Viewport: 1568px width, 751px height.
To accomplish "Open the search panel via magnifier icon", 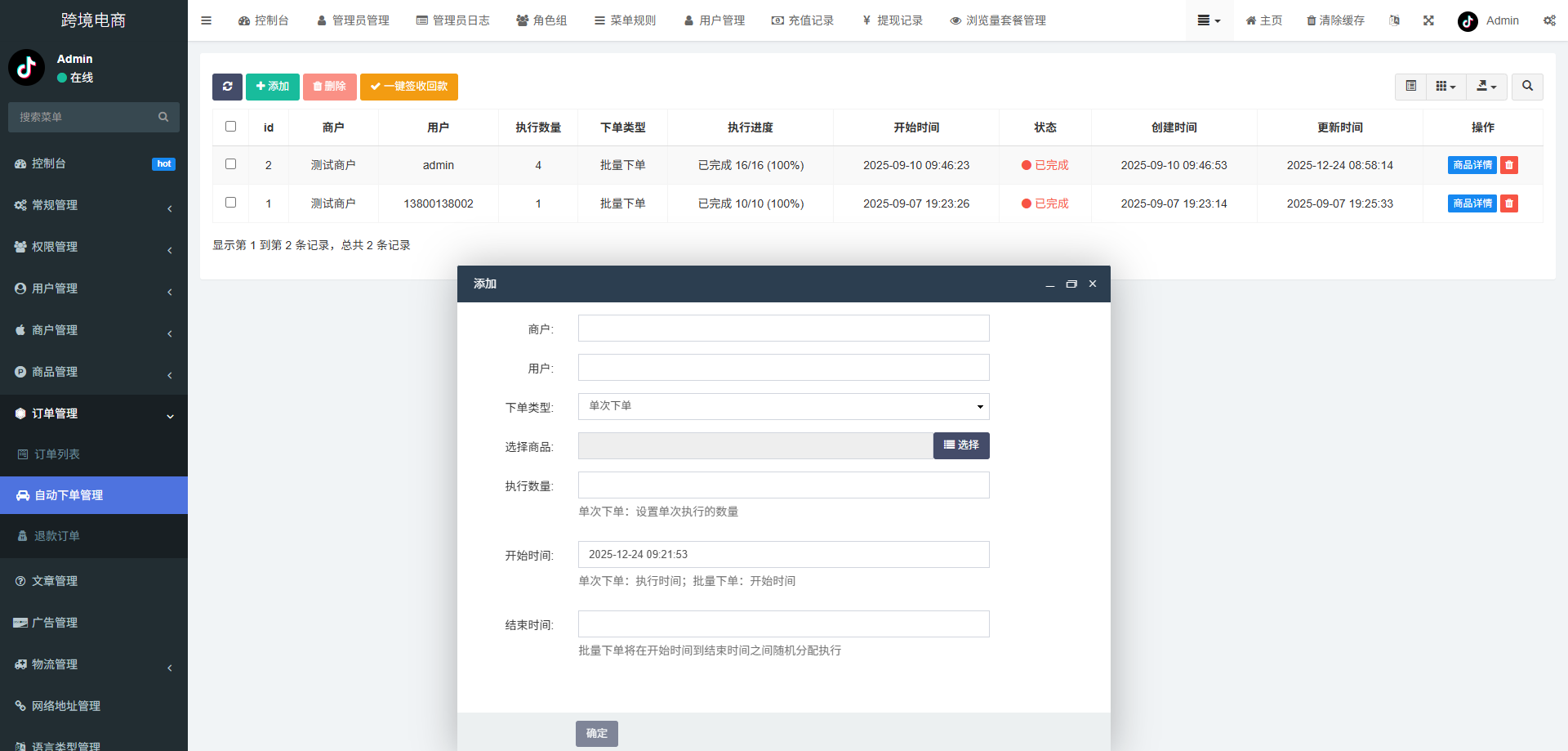I will (x=1526, y=87).
